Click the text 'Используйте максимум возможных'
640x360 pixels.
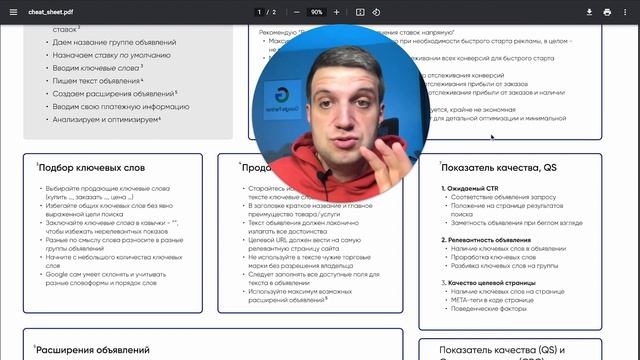300,291
